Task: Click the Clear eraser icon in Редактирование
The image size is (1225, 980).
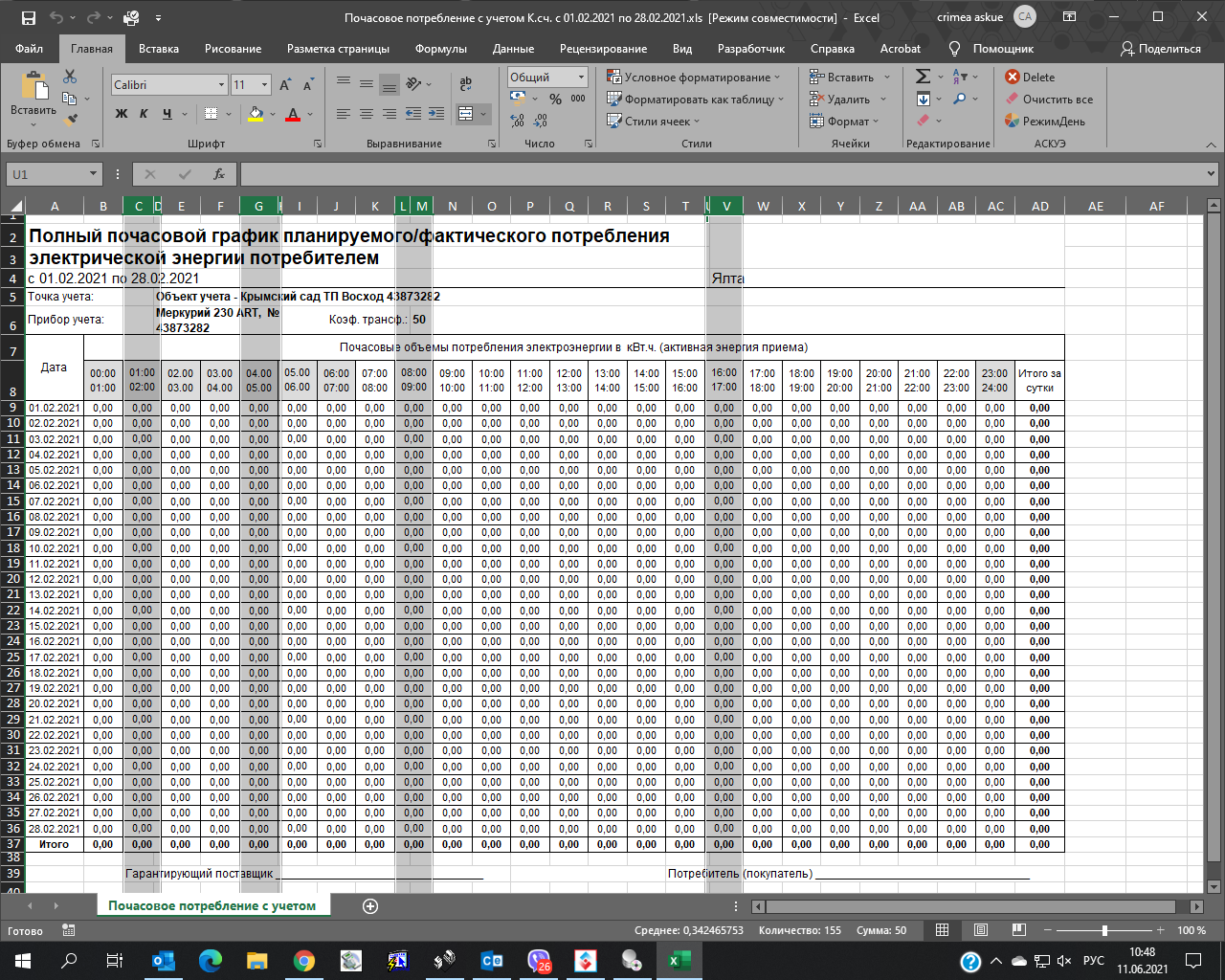Action: pos(923,121)
